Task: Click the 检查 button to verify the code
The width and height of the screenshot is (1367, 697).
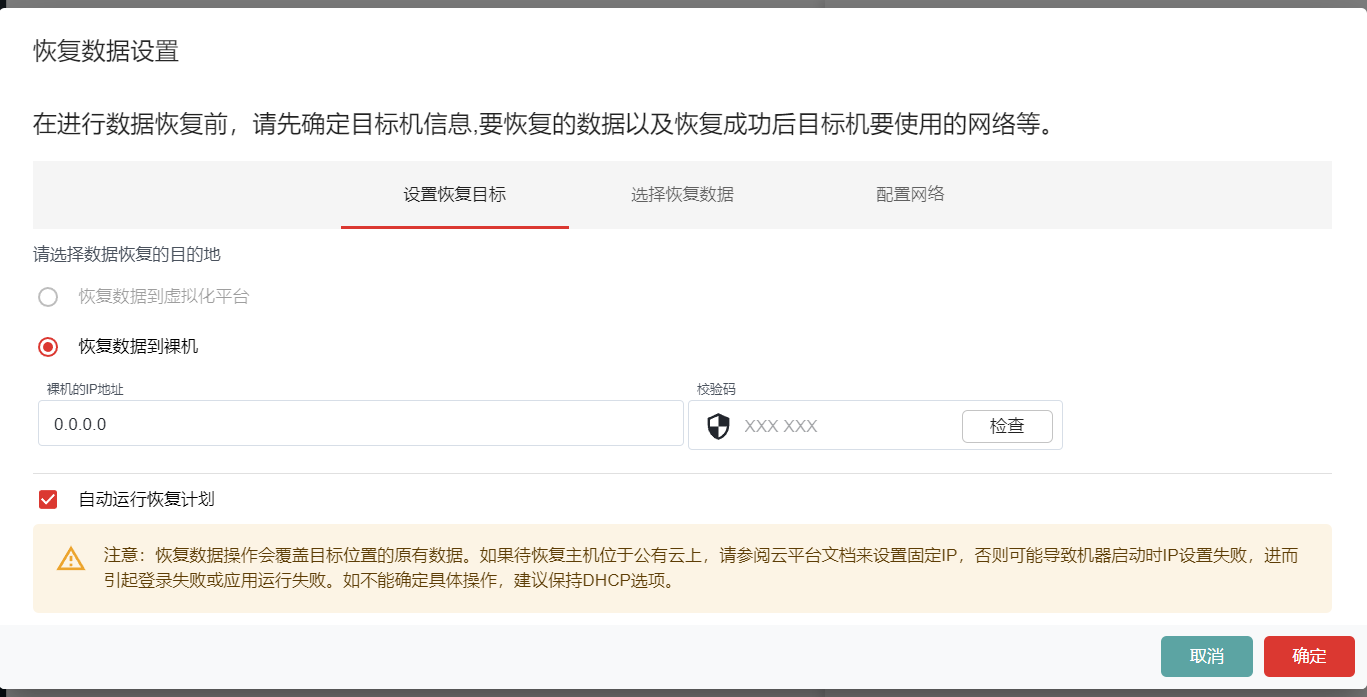Action: coord(1007,425)
